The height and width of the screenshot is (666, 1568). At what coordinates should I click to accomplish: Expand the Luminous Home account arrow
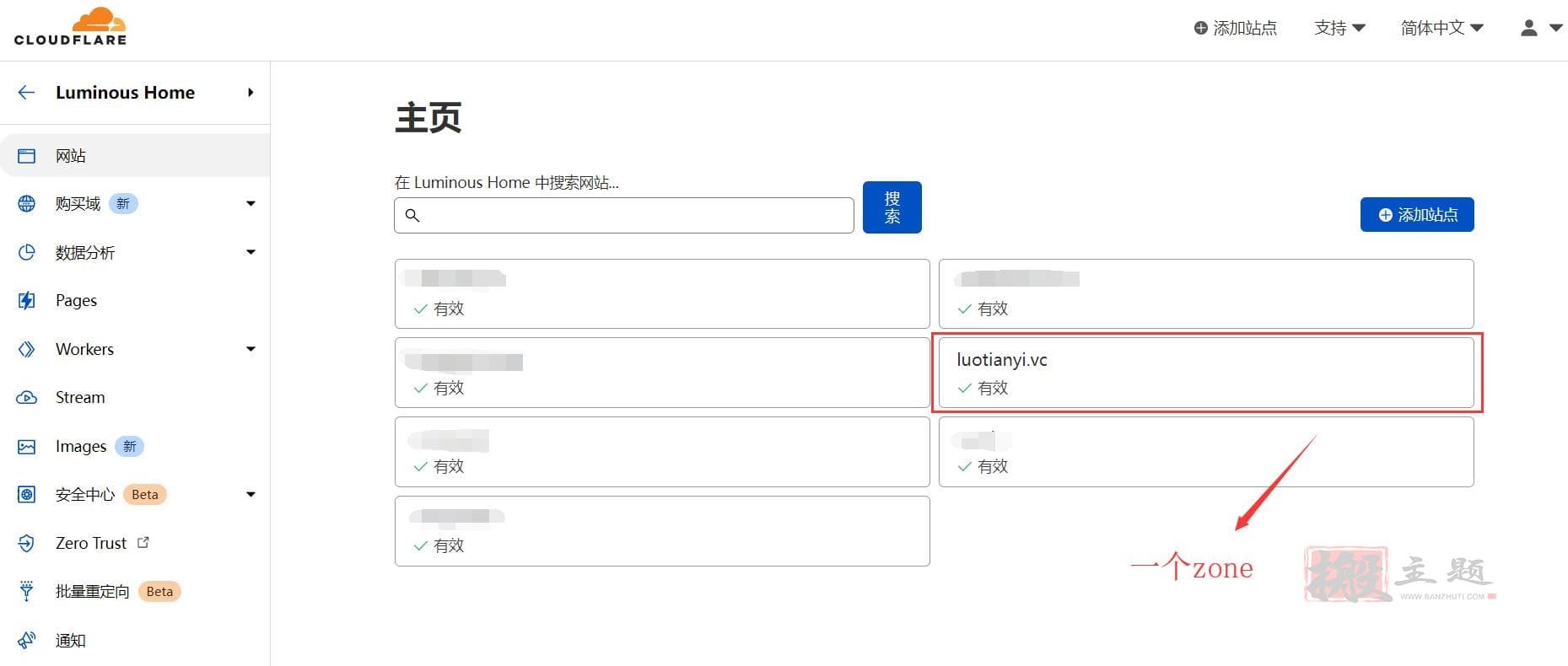point(251,93)
